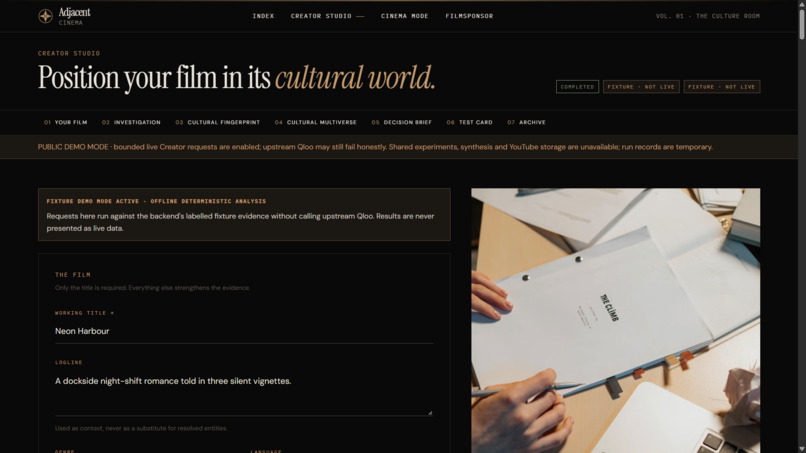Select the CREATOR STUDIO nav item
This screenshot has width=806, height=453.
[x=327, y=16]
